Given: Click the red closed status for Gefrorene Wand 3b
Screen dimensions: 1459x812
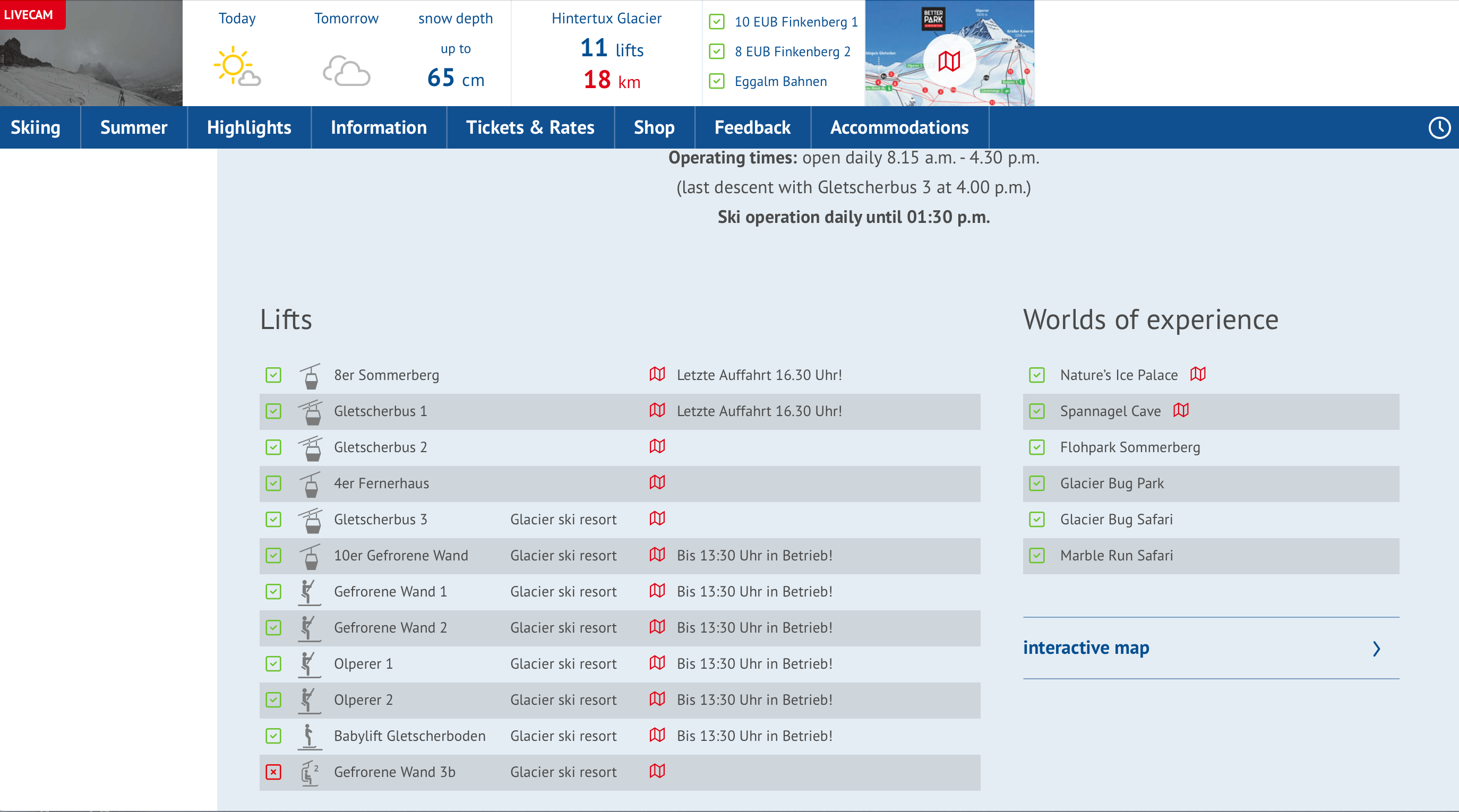Looking at the screenshot, I should pos(273,772).
